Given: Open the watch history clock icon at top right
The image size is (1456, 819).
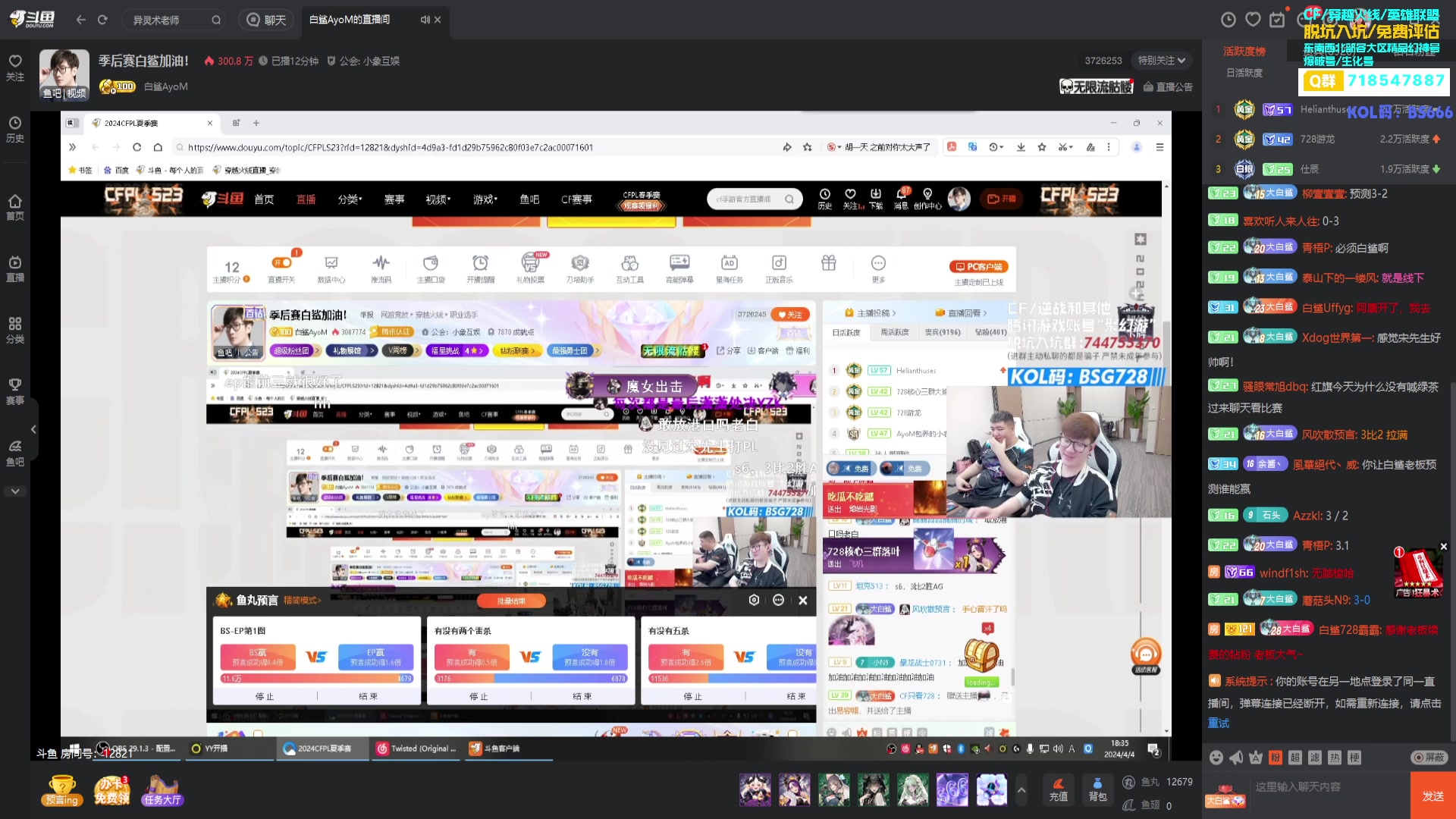Looking at the screenshot, I should tap(1228, 20).
